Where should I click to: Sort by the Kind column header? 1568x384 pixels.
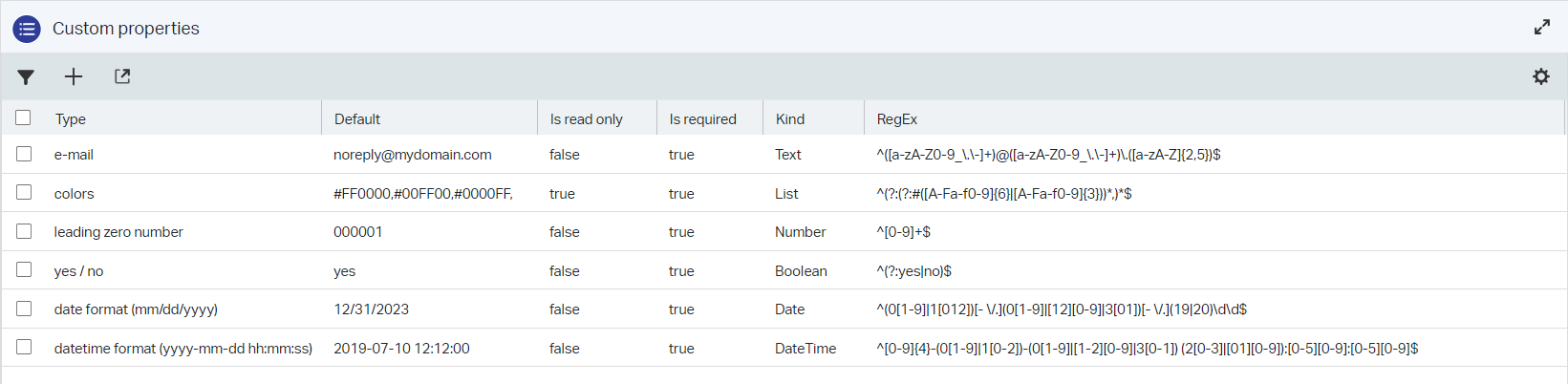pyautogui.click(x=790, y=119)
